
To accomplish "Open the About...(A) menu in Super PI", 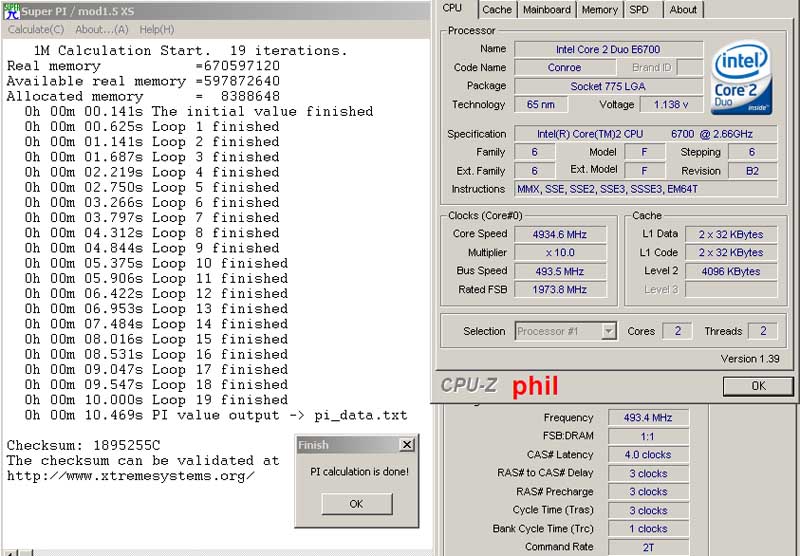I will pyautogui.click(x=99, y=30).
